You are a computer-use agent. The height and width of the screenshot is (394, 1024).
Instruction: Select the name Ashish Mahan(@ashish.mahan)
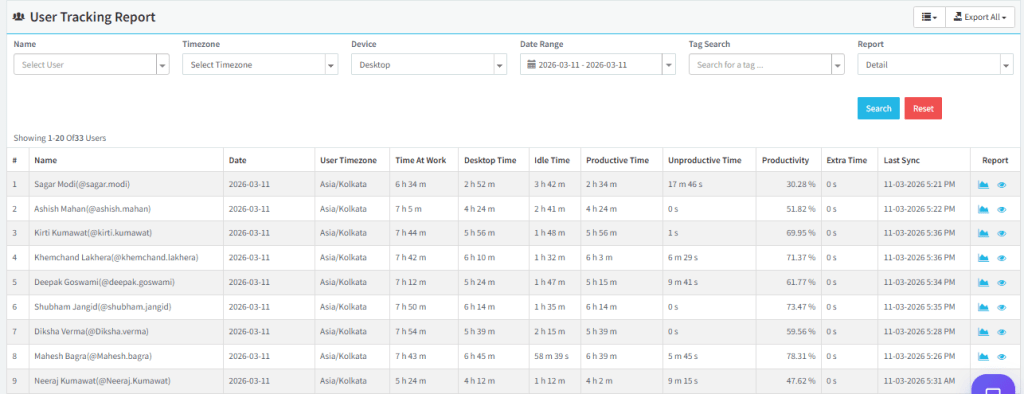[93, 209]
